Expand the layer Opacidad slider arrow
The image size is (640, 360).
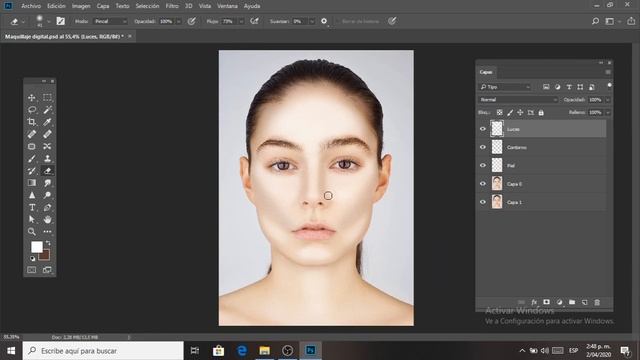(x=608, y=100)
